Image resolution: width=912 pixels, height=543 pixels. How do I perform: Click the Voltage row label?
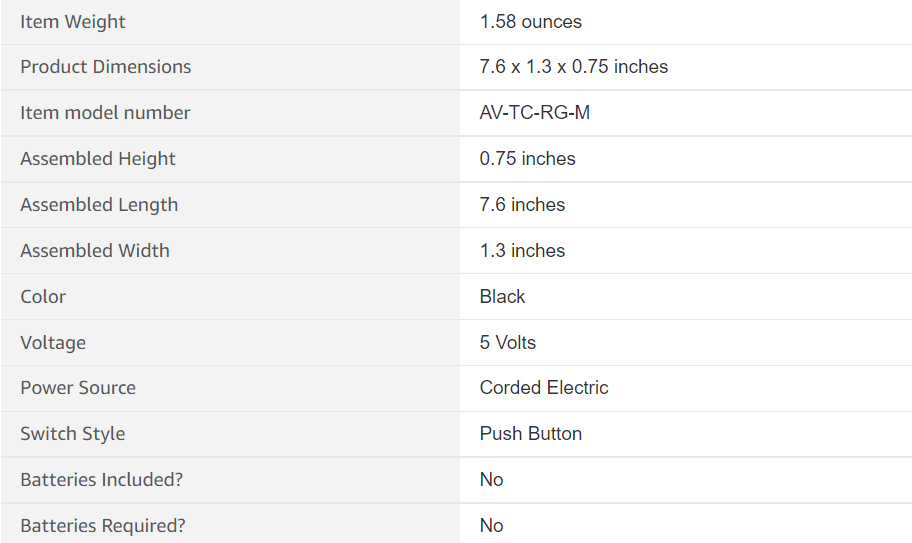coord(53,342)
